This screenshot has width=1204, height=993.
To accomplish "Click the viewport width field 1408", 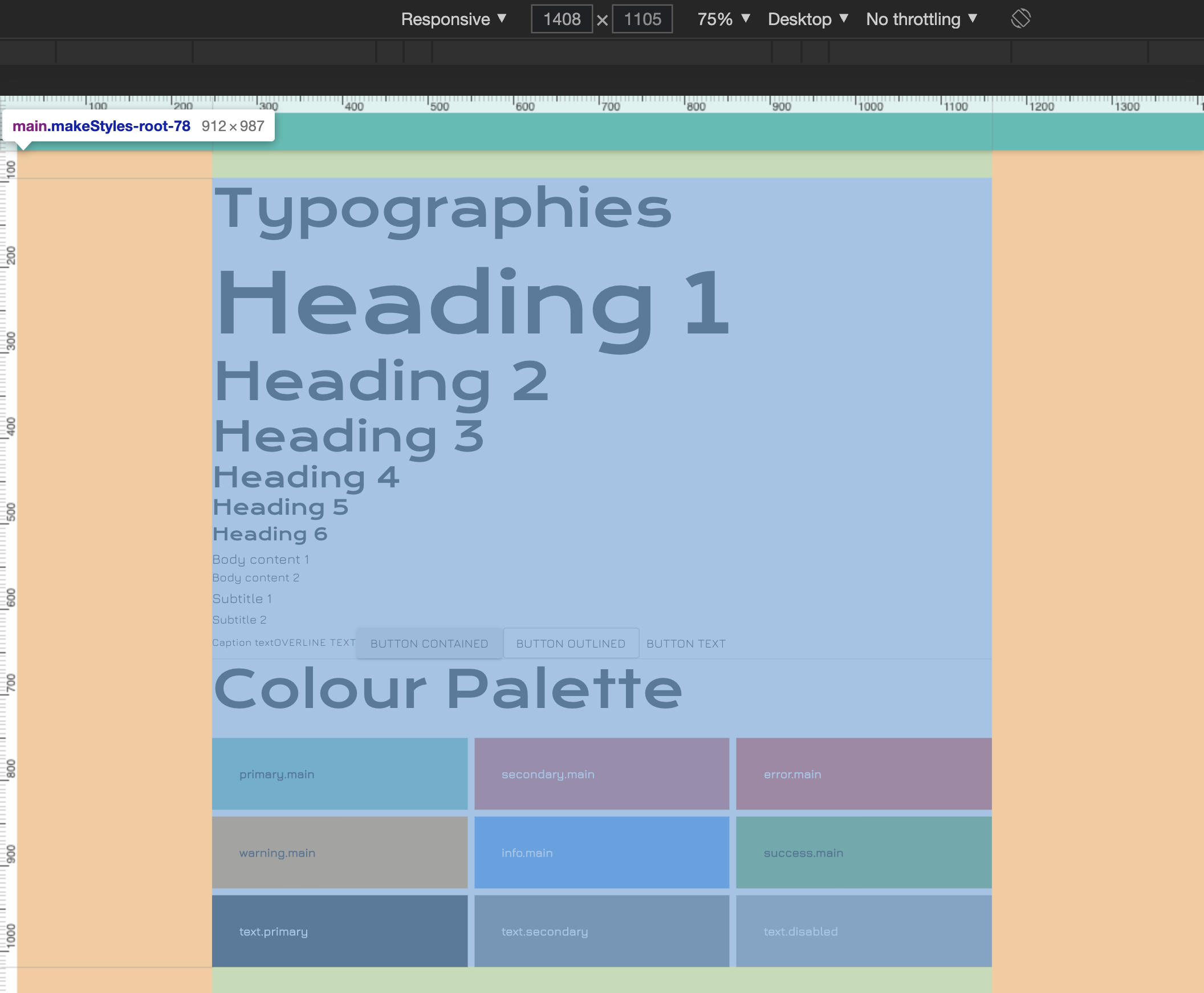I will point(562,19).
